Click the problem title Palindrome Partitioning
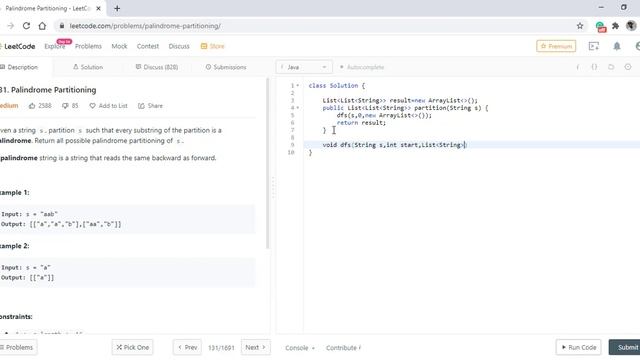This screenshot has height=360, width=640. tap(48, 90)
